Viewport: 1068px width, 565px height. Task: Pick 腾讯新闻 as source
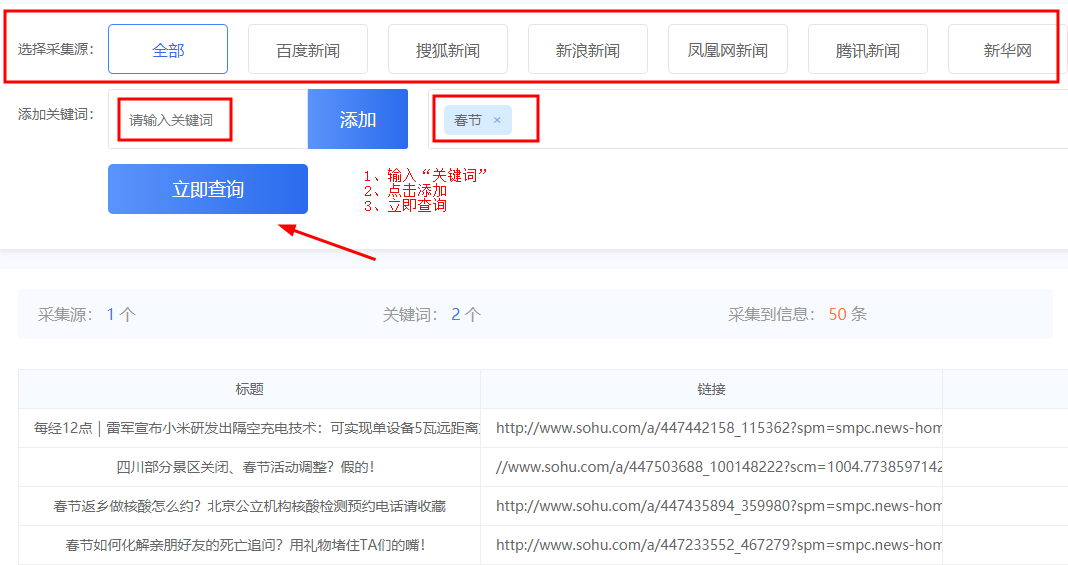coord(868,49)
